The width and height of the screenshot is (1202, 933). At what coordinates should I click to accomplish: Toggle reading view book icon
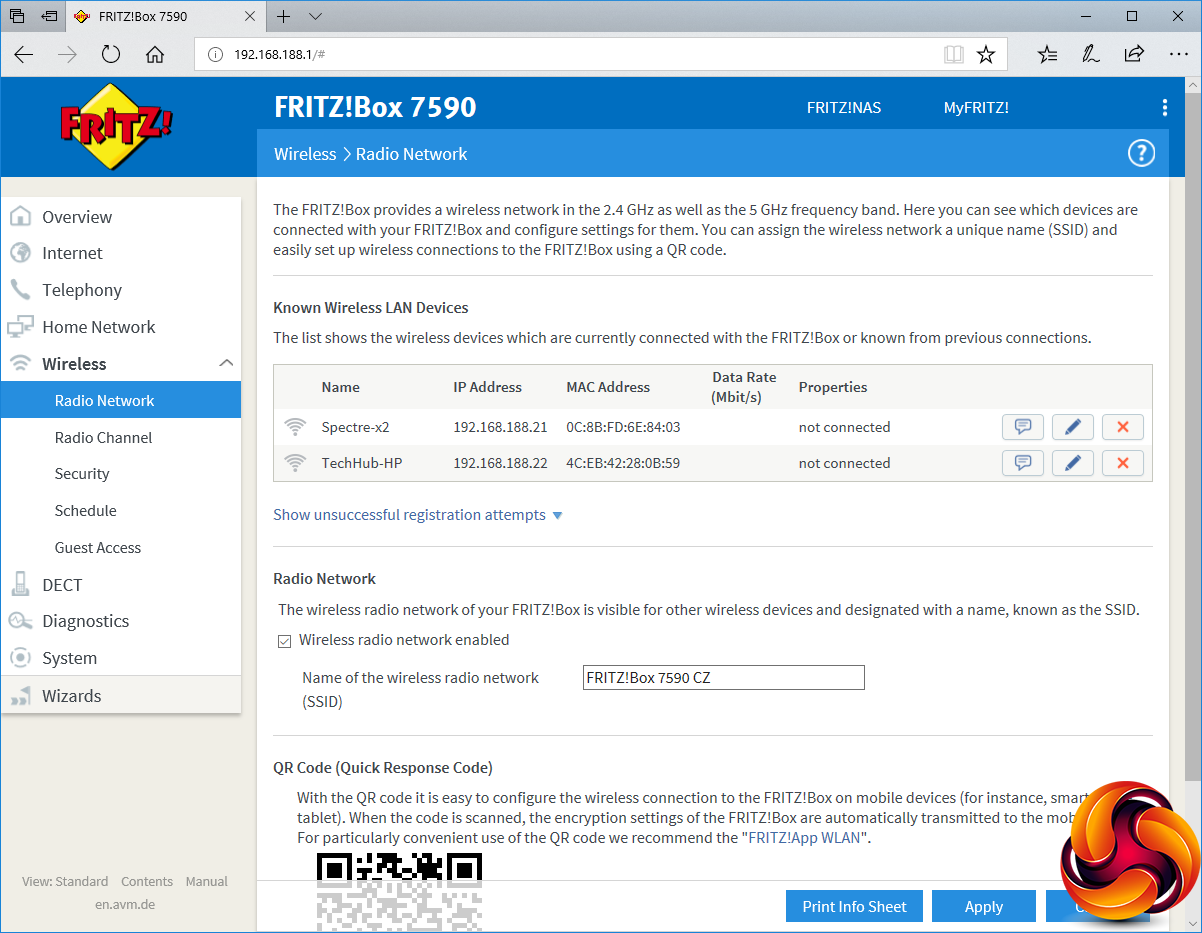pos(954,54)
